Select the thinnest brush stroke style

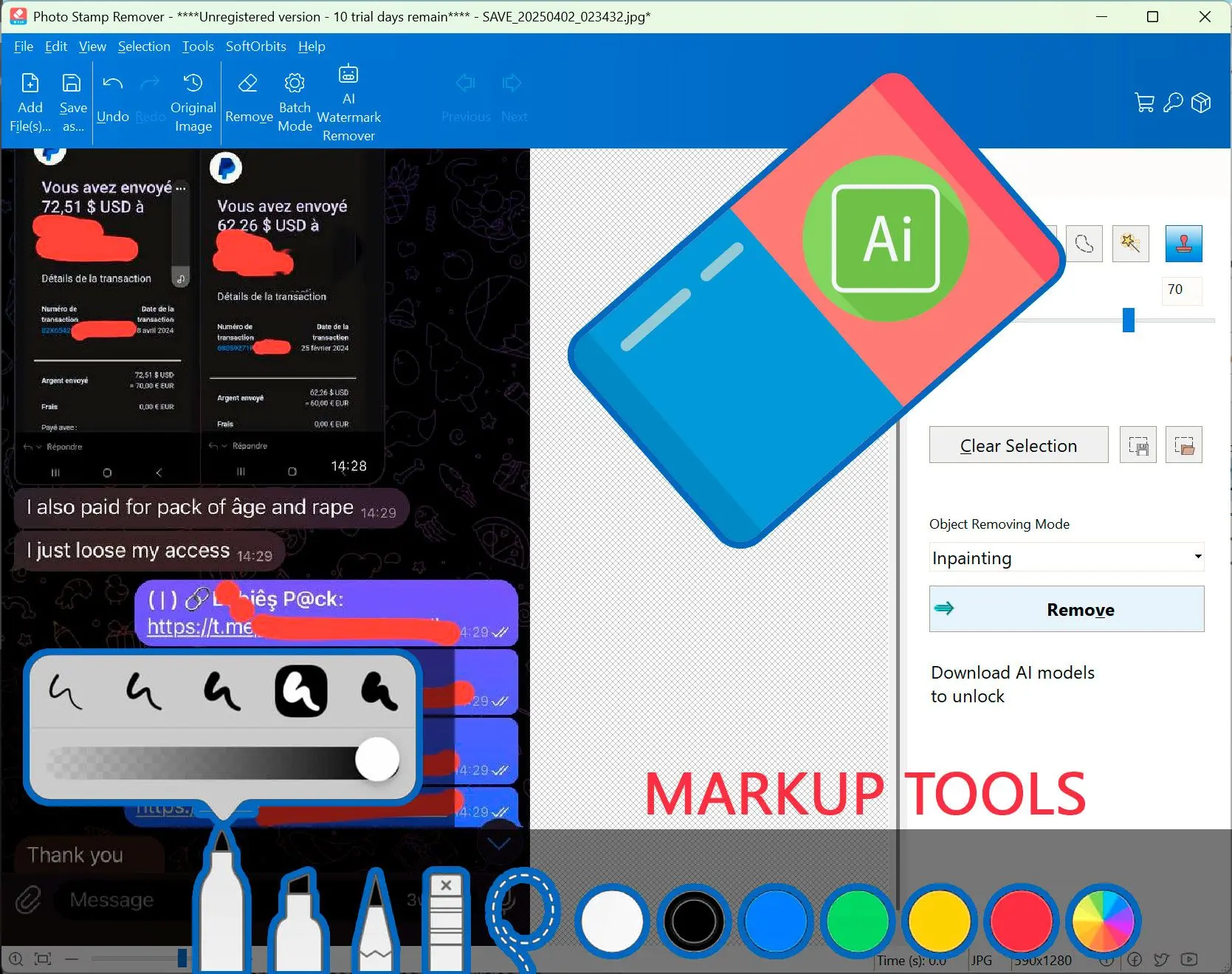click(66, 691)
